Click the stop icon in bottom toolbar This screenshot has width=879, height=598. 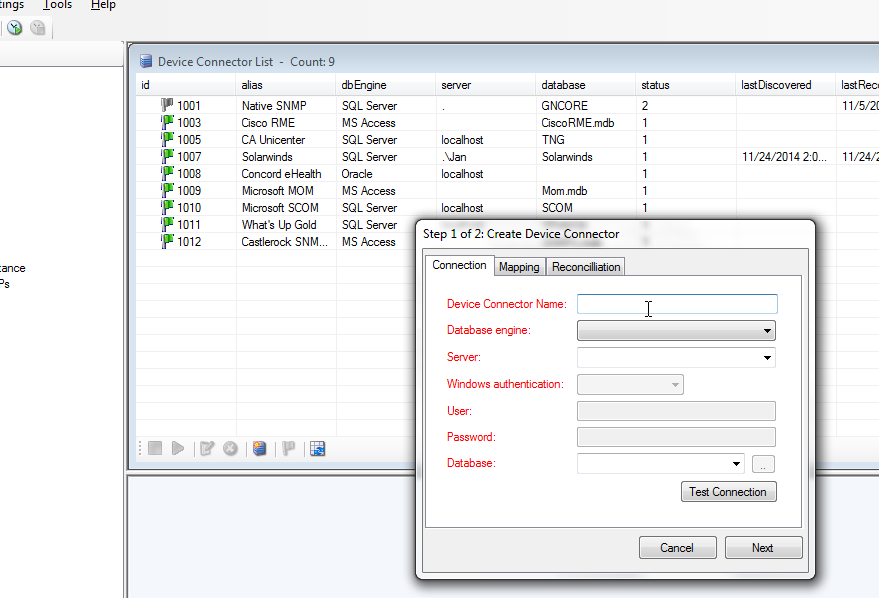(155, 449)
